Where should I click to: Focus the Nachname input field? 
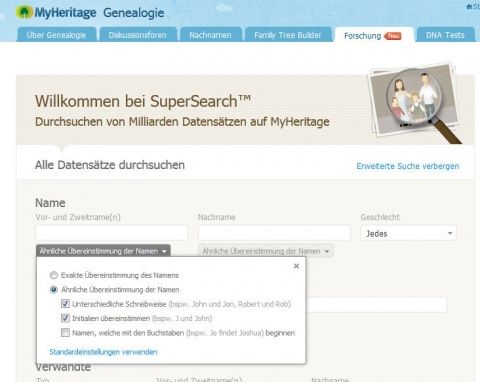click(x=274, y=233)
